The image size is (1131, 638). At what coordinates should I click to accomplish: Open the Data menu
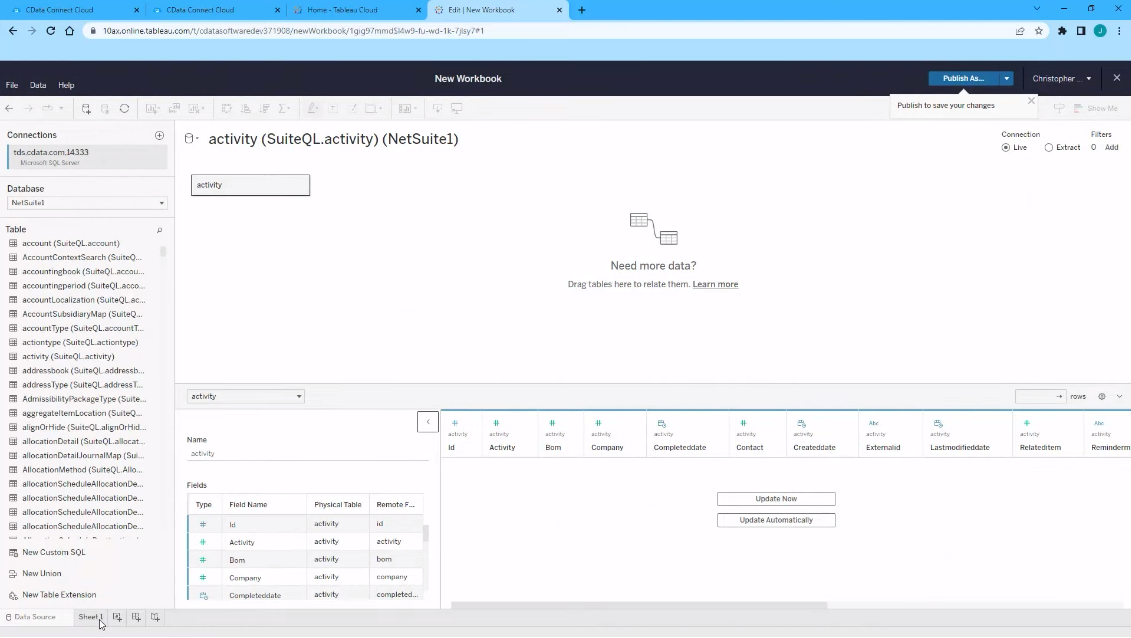coord(37,85)
